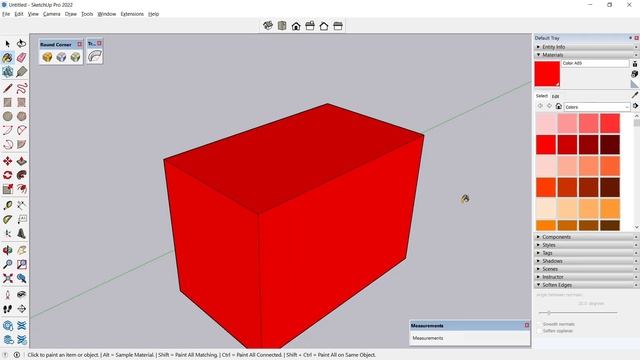Pick the darkest maroon color swatch
The width and height of the screenshot is (640, 360).
coord(610,144)
